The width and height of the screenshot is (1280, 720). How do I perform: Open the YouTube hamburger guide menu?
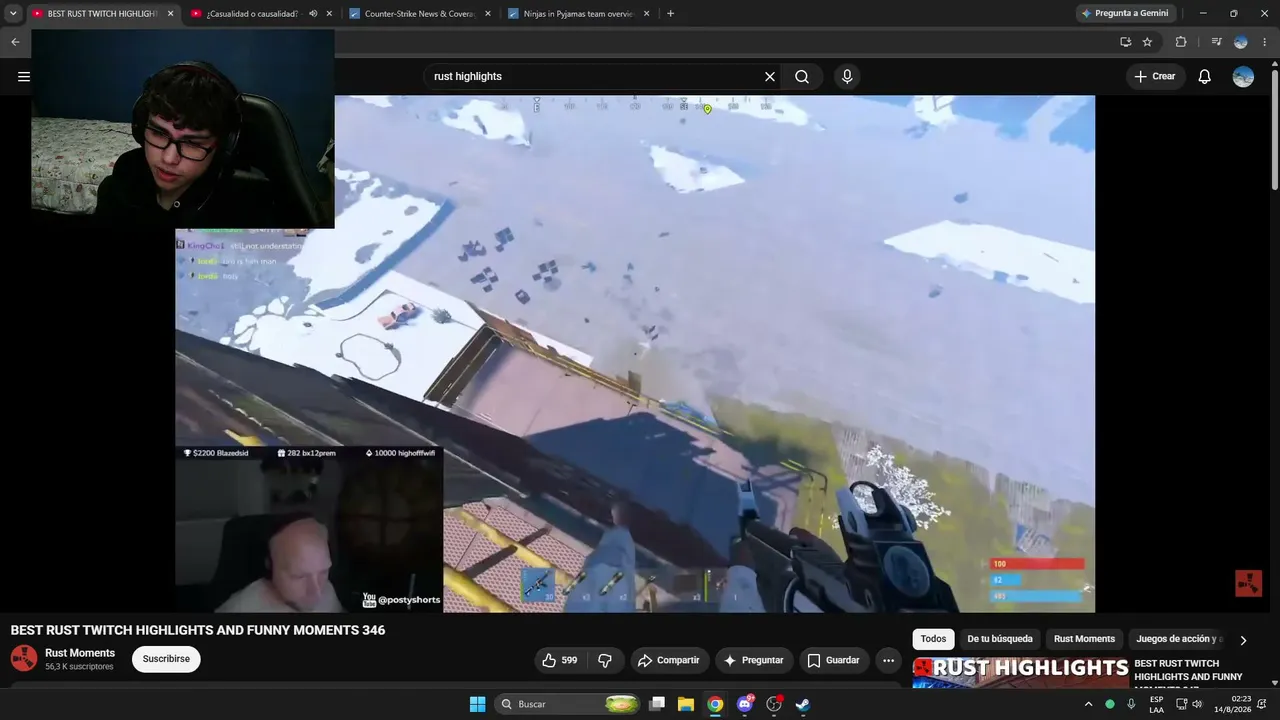tap(24, 76)
